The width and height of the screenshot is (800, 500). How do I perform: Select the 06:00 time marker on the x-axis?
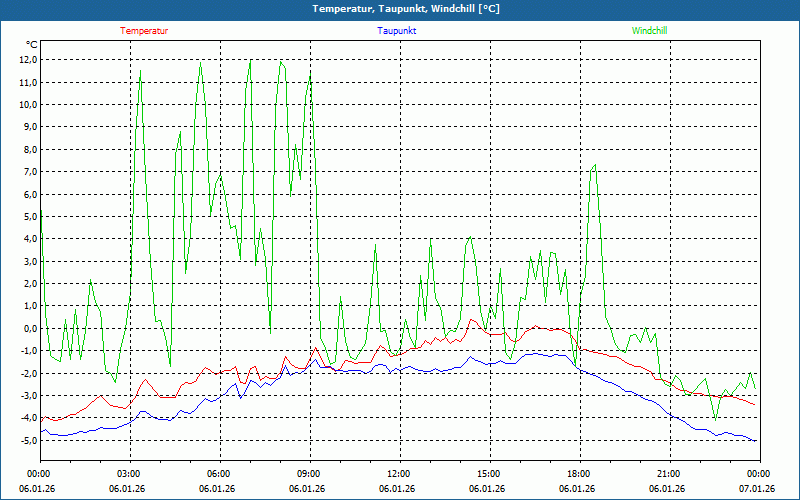pos(219,473)
